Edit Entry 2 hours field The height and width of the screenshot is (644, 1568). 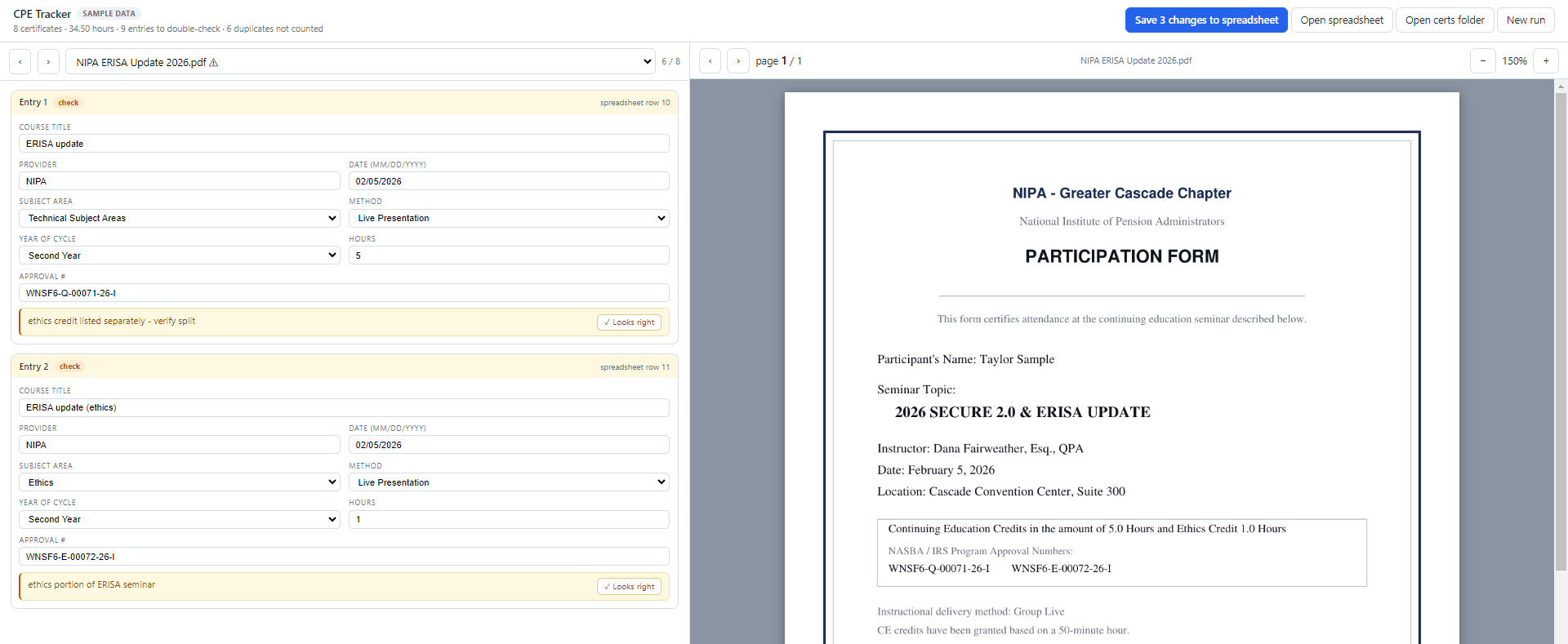509,519
